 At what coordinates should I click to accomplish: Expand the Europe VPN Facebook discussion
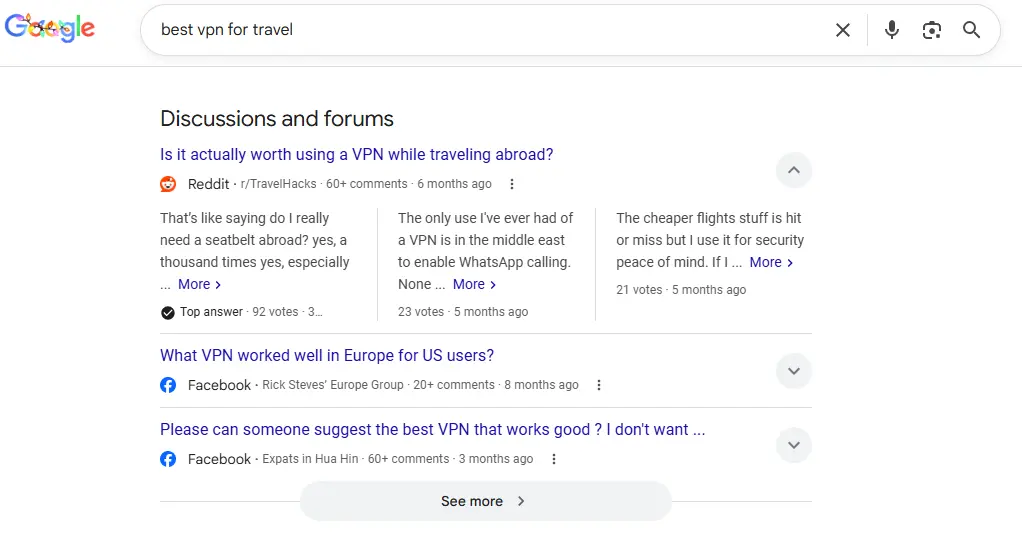[x=793, y=371]
